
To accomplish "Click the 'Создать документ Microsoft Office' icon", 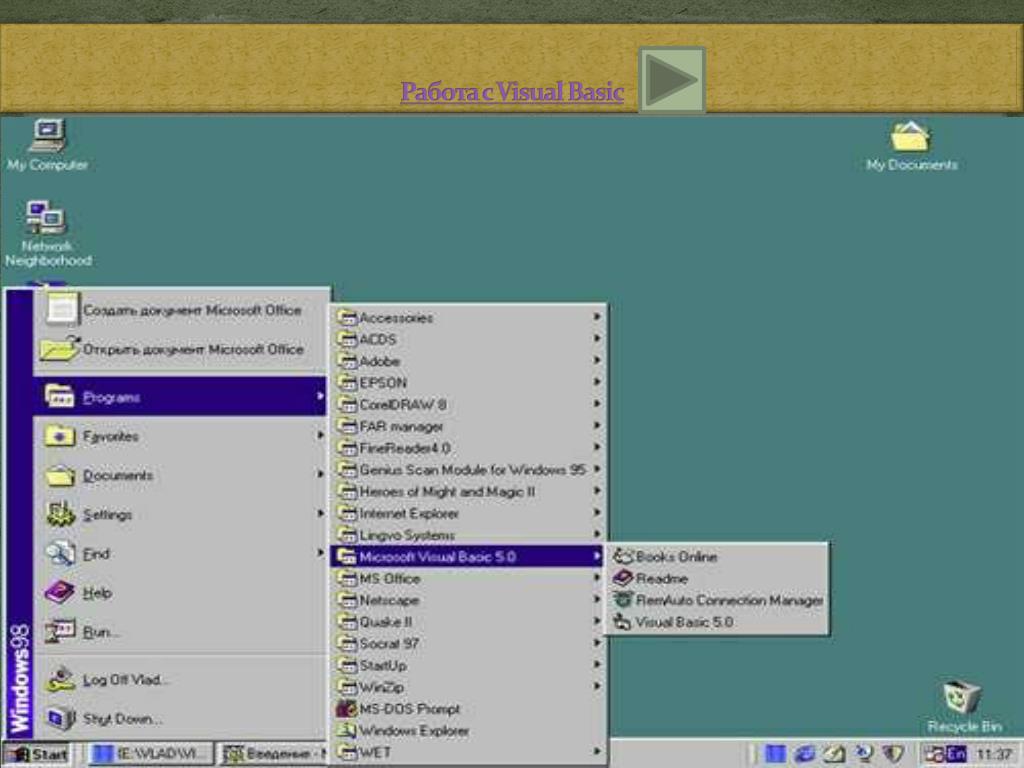I will 62,310.
